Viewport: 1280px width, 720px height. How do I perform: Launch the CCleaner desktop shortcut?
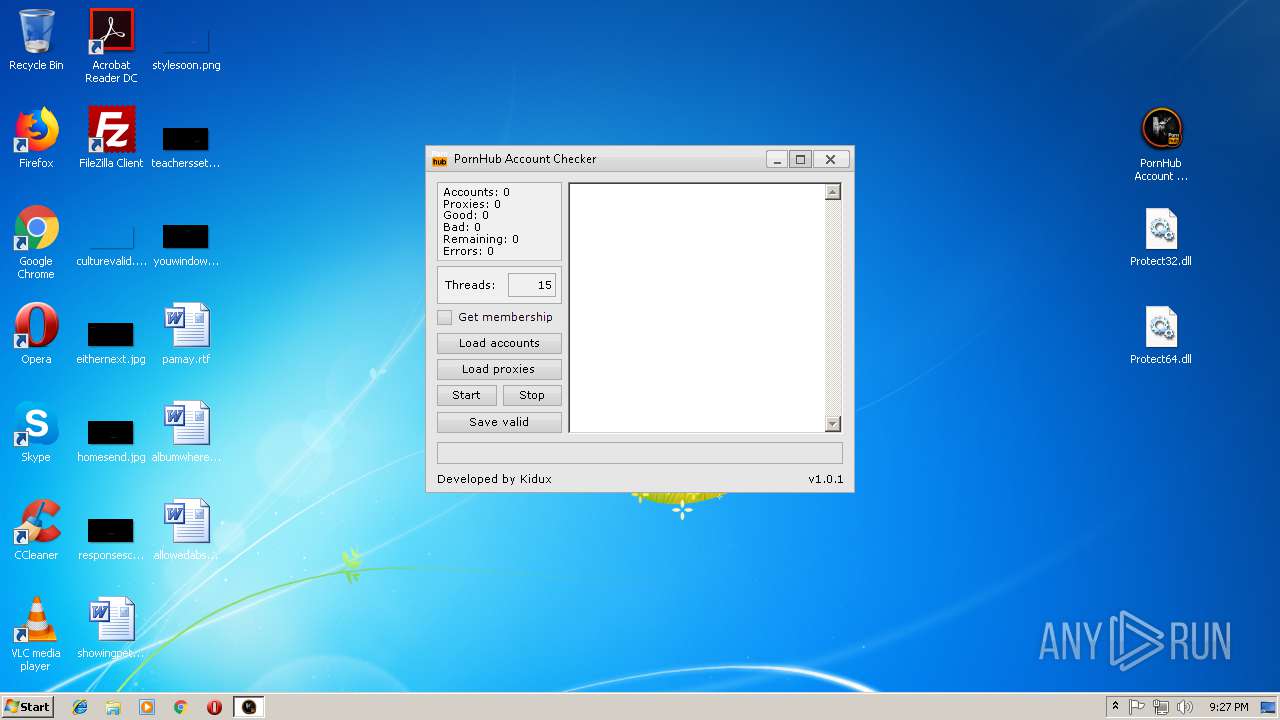[x=36, y=530]
